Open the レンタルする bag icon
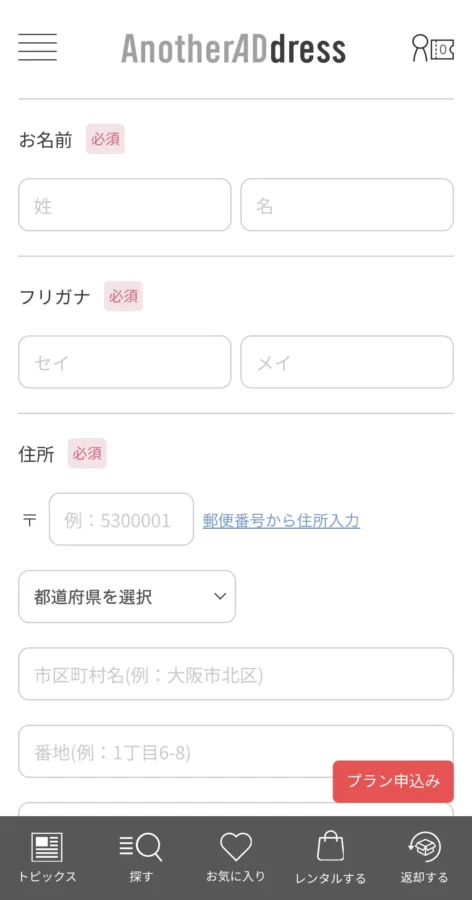Viewport: 472px width, 900px height. (331, 847)
